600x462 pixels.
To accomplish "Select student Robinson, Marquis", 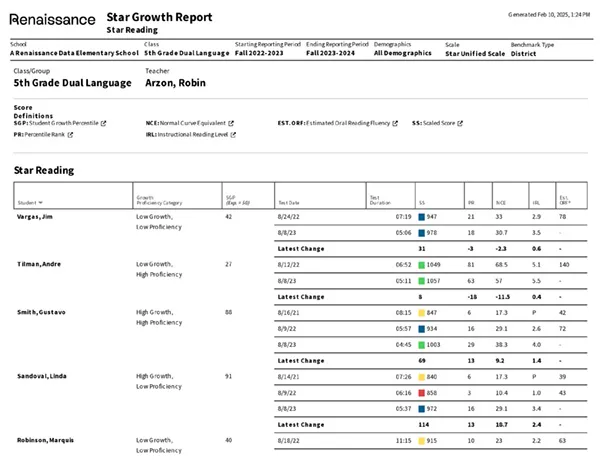I will click(45, 440).
